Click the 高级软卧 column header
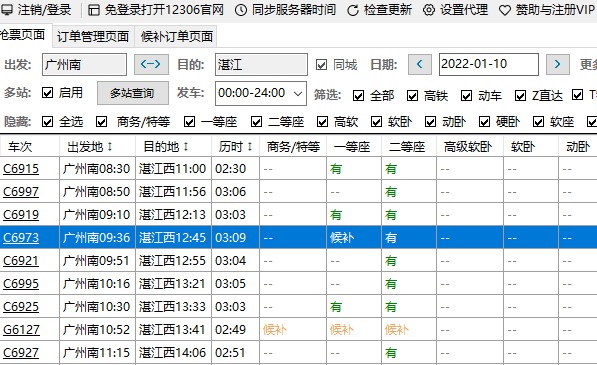The height and width of the screenshot is (365, 597). 470,147
